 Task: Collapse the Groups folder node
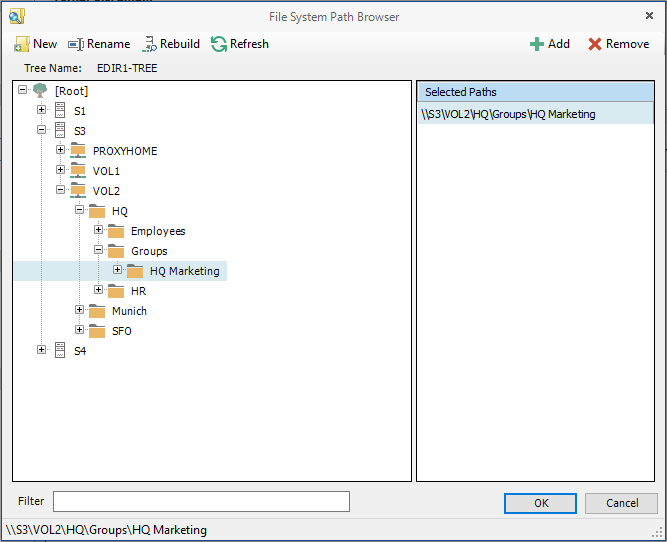(x=98, y=249)
